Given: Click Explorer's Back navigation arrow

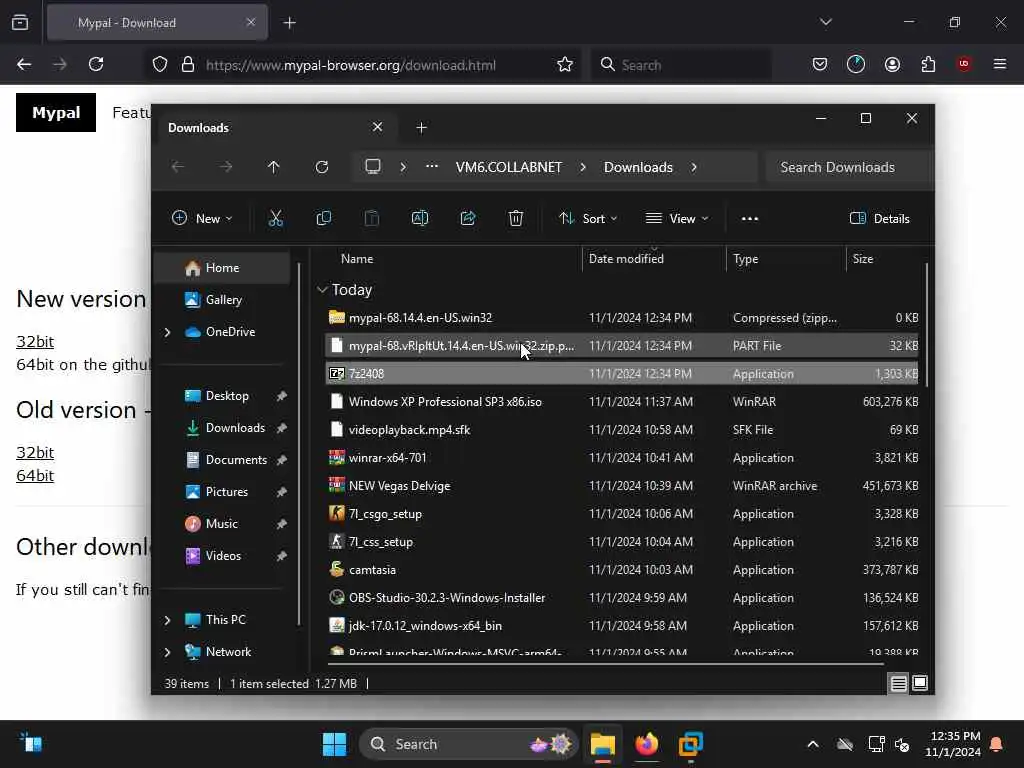Looking at the screenshot, I should coord(178,167).
